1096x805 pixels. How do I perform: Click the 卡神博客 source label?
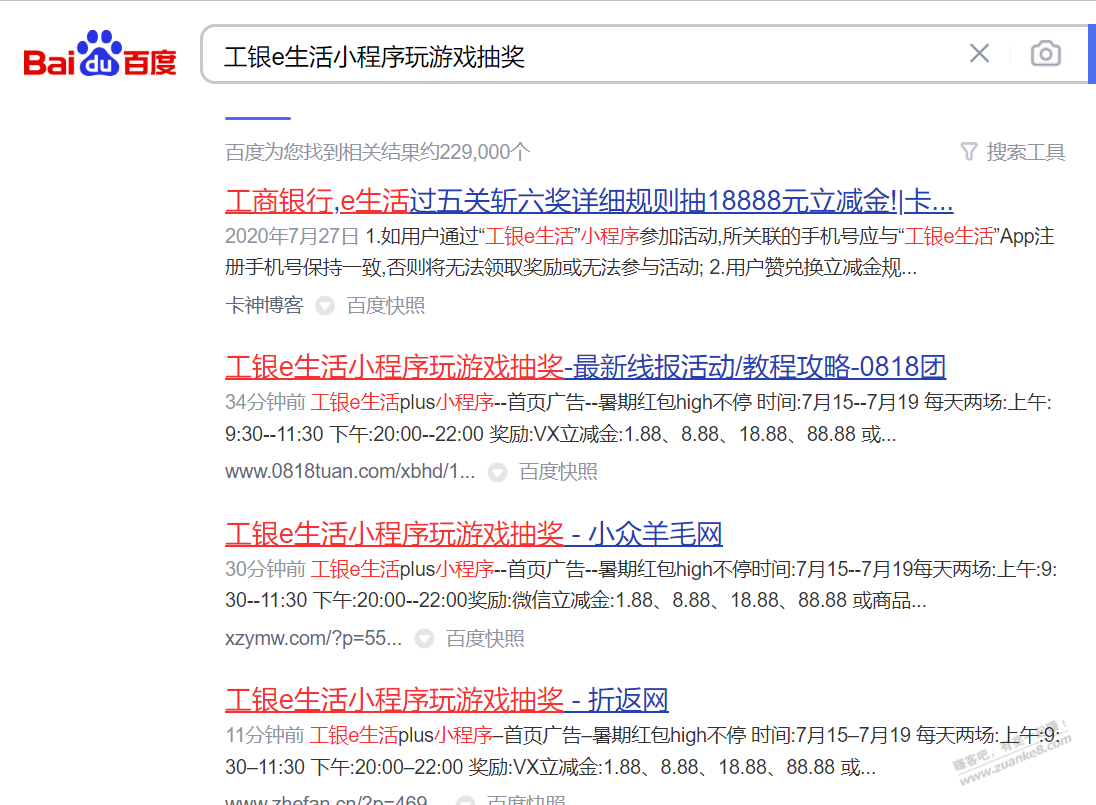pyautogui.click(x=264, y=305)
